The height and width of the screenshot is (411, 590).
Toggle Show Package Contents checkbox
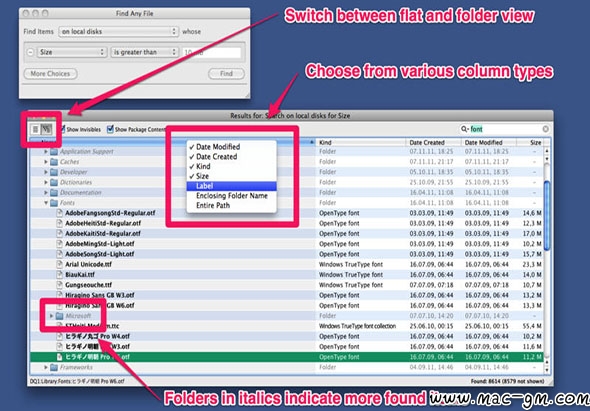click(110, 129)
